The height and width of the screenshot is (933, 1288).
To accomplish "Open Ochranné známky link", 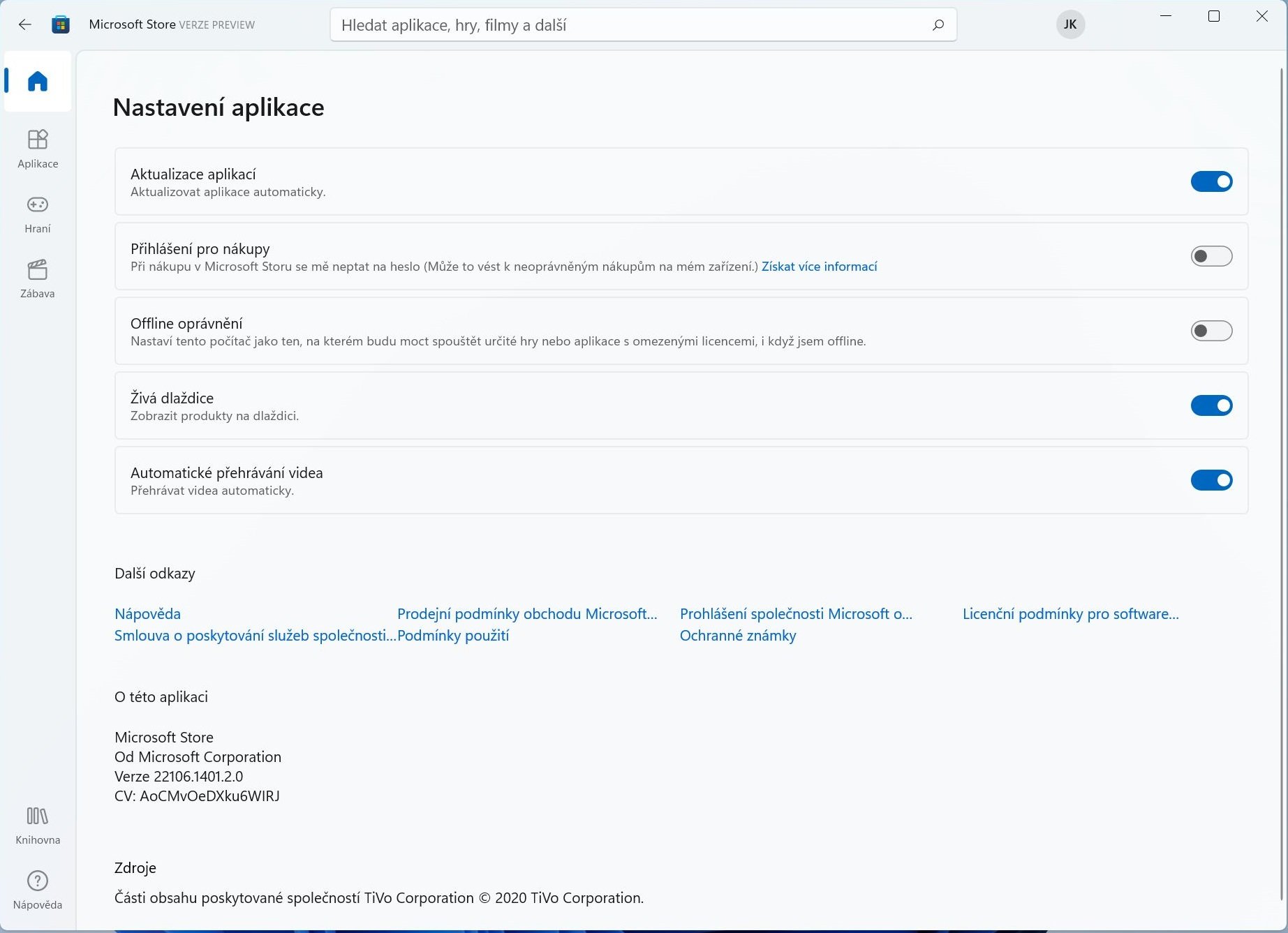I will (738, 636).
